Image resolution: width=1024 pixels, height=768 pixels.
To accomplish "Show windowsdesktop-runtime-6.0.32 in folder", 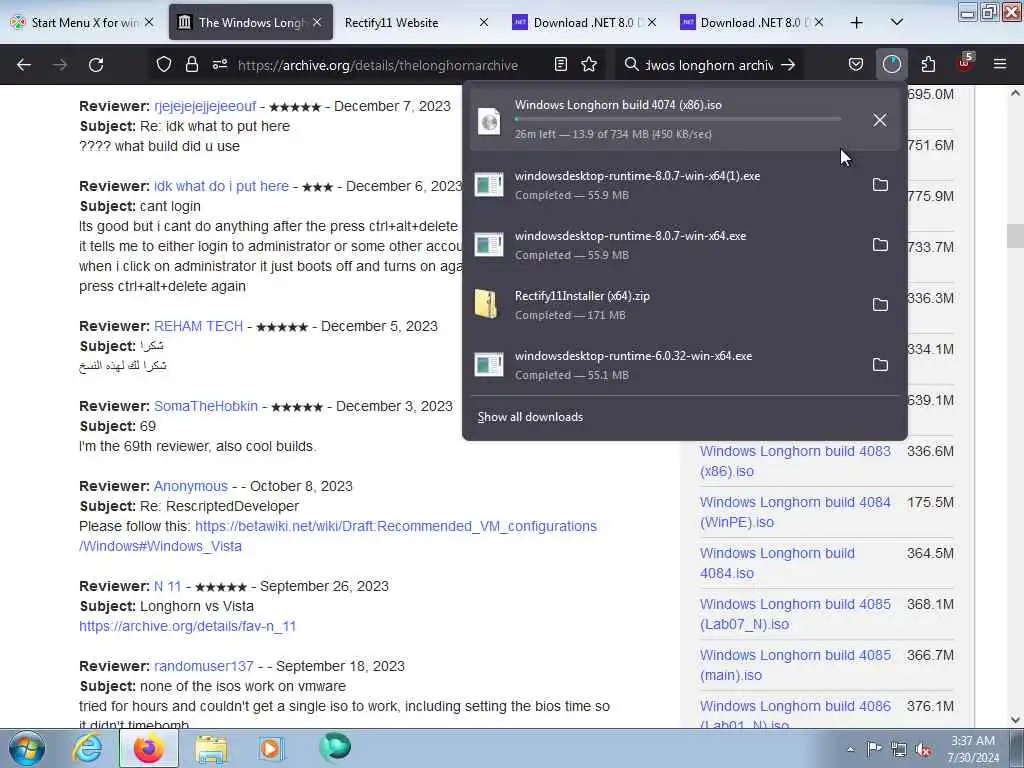I will tap(880, 365).
